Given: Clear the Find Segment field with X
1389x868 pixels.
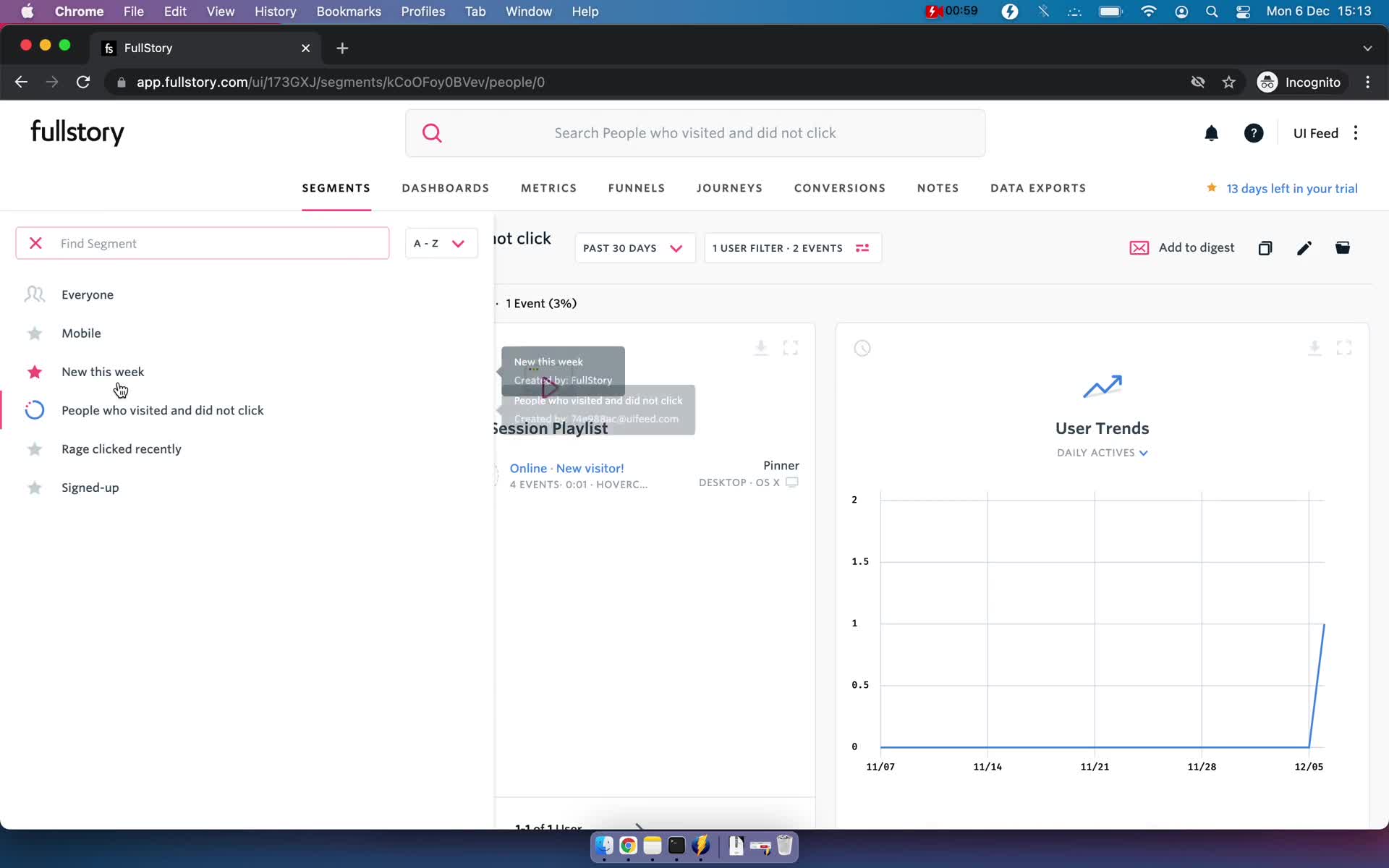Looking at the screenshot, I should coord(35,243).
